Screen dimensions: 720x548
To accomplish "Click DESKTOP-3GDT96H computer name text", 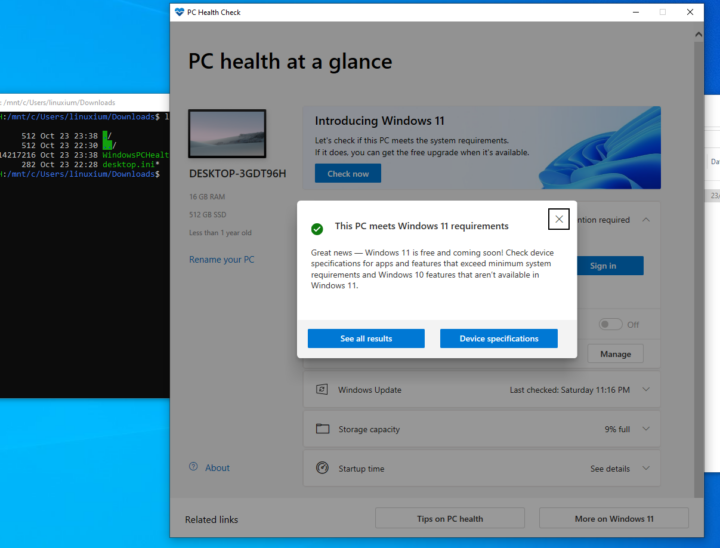I will point(237,174).
